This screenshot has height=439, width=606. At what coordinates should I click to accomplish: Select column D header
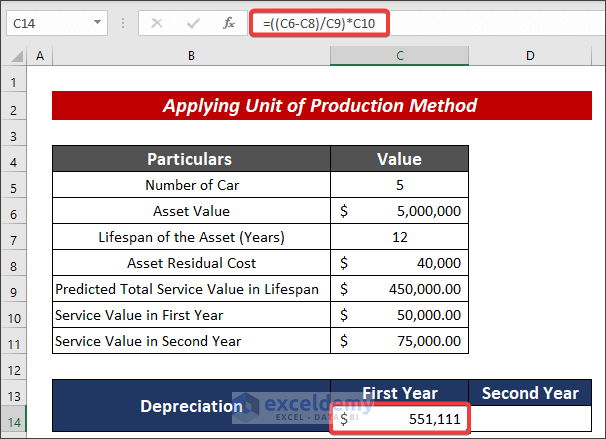point(530,56)
